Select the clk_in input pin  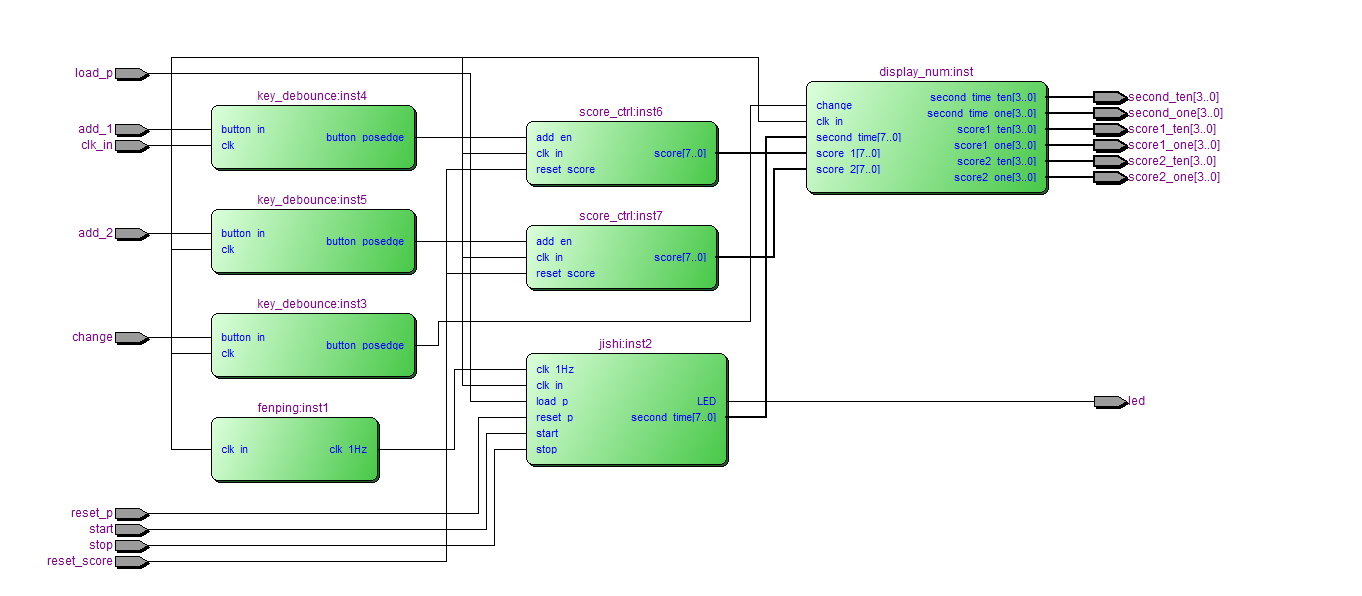click(x=132, y=146)
